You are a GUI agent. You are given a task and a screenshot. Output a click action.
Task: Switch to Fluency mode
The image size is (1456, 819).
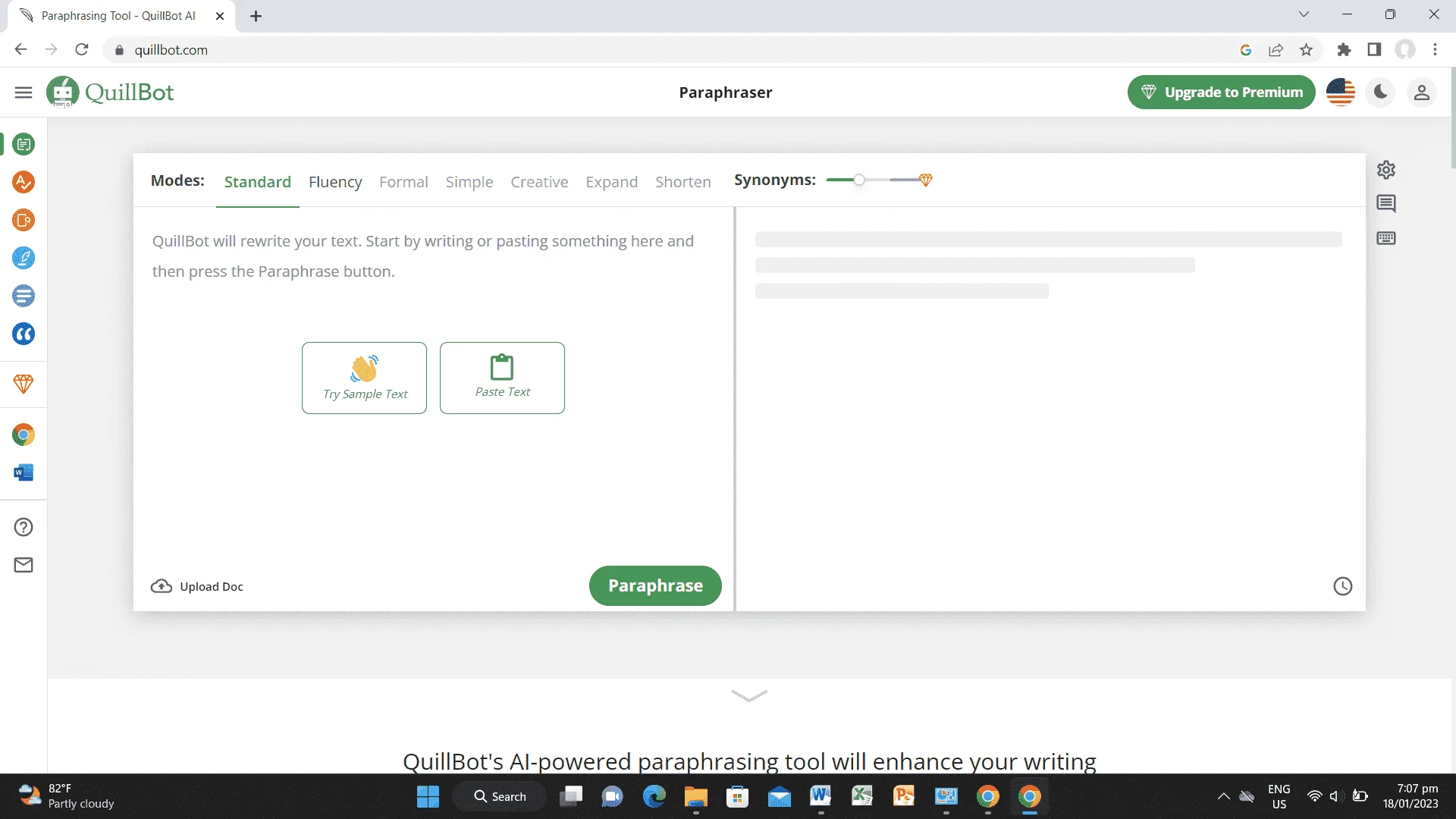tap(335, 182)
